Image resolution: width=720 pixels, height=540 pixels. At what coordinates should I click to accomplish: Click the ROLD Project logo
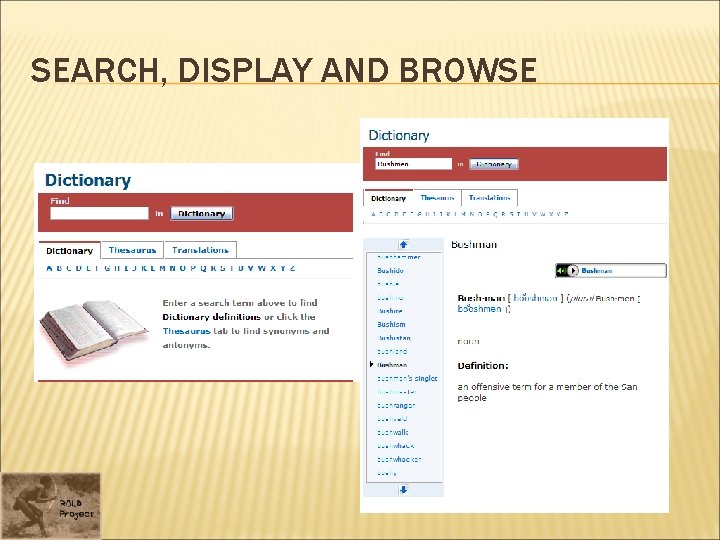tap(51, 505)
